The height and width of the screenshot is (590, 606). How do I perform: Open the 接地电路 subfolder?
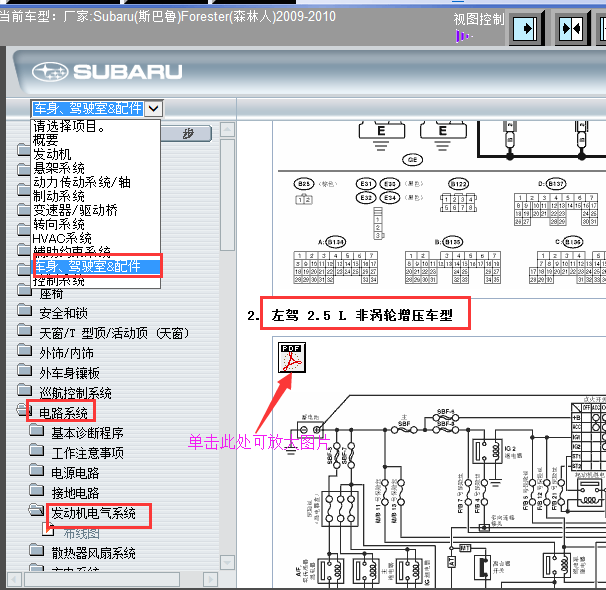pyautogui.click(x=75, y=493)
